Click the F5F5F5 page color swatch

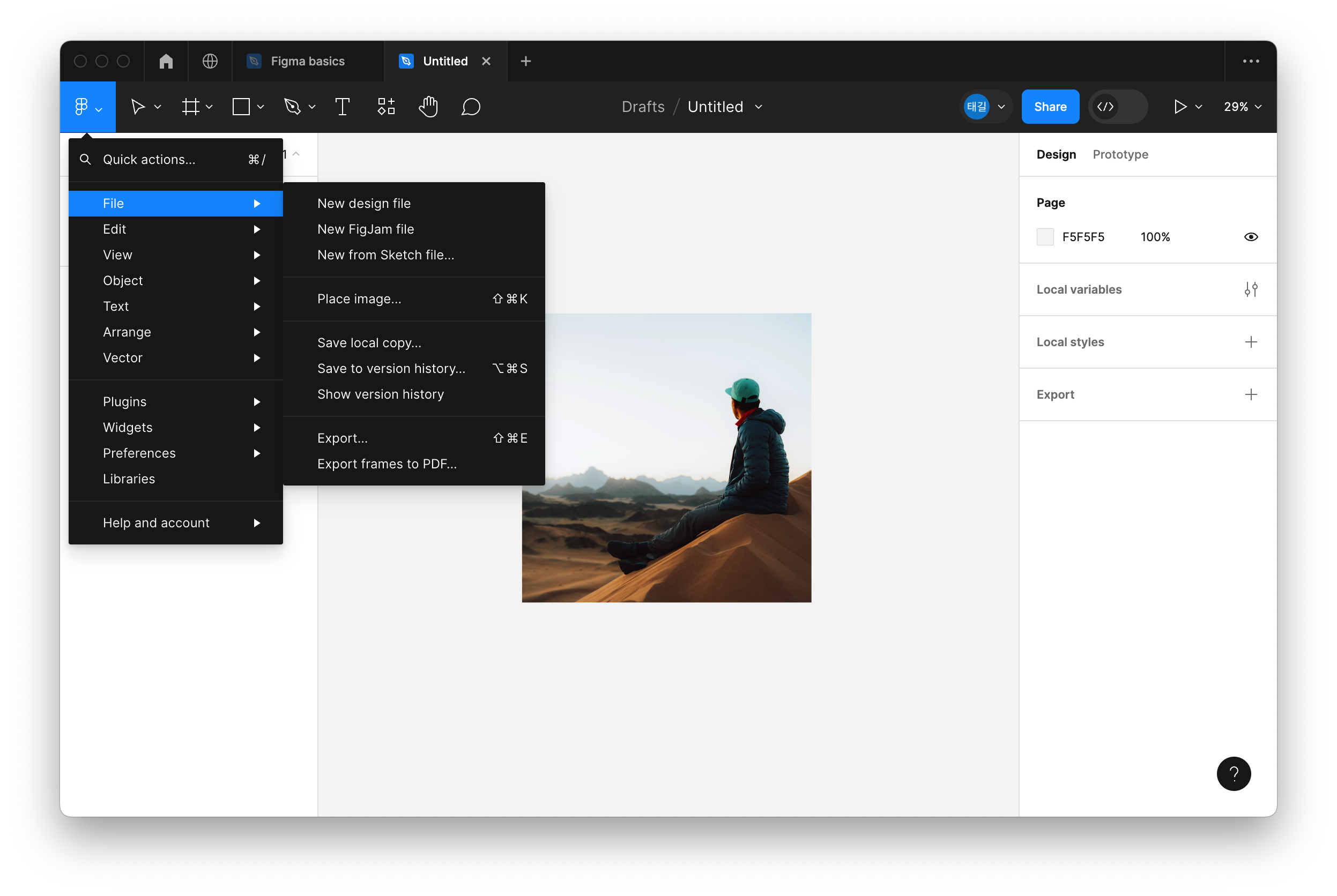1045,237
